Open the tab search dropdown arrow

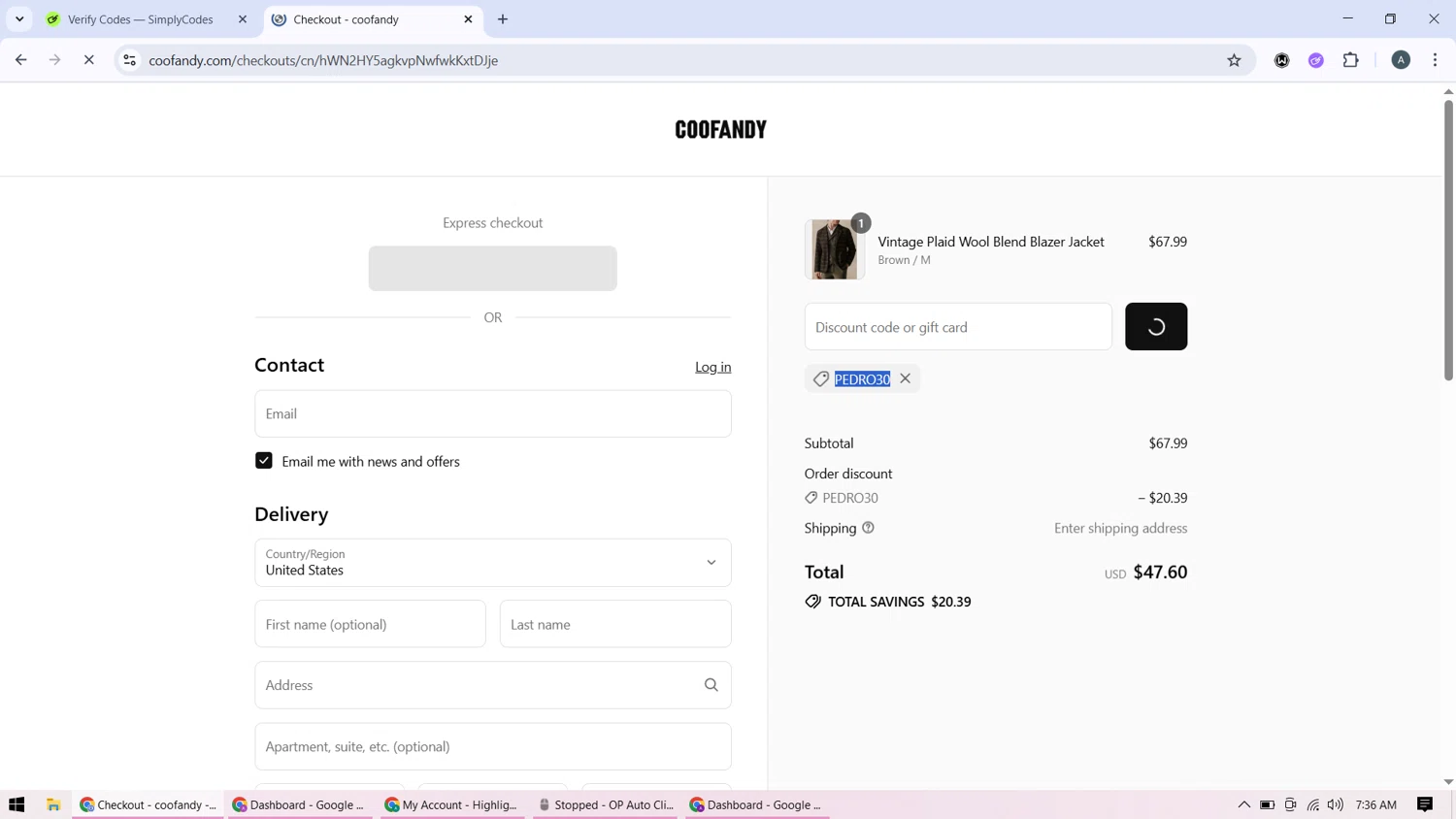[19, 19]
